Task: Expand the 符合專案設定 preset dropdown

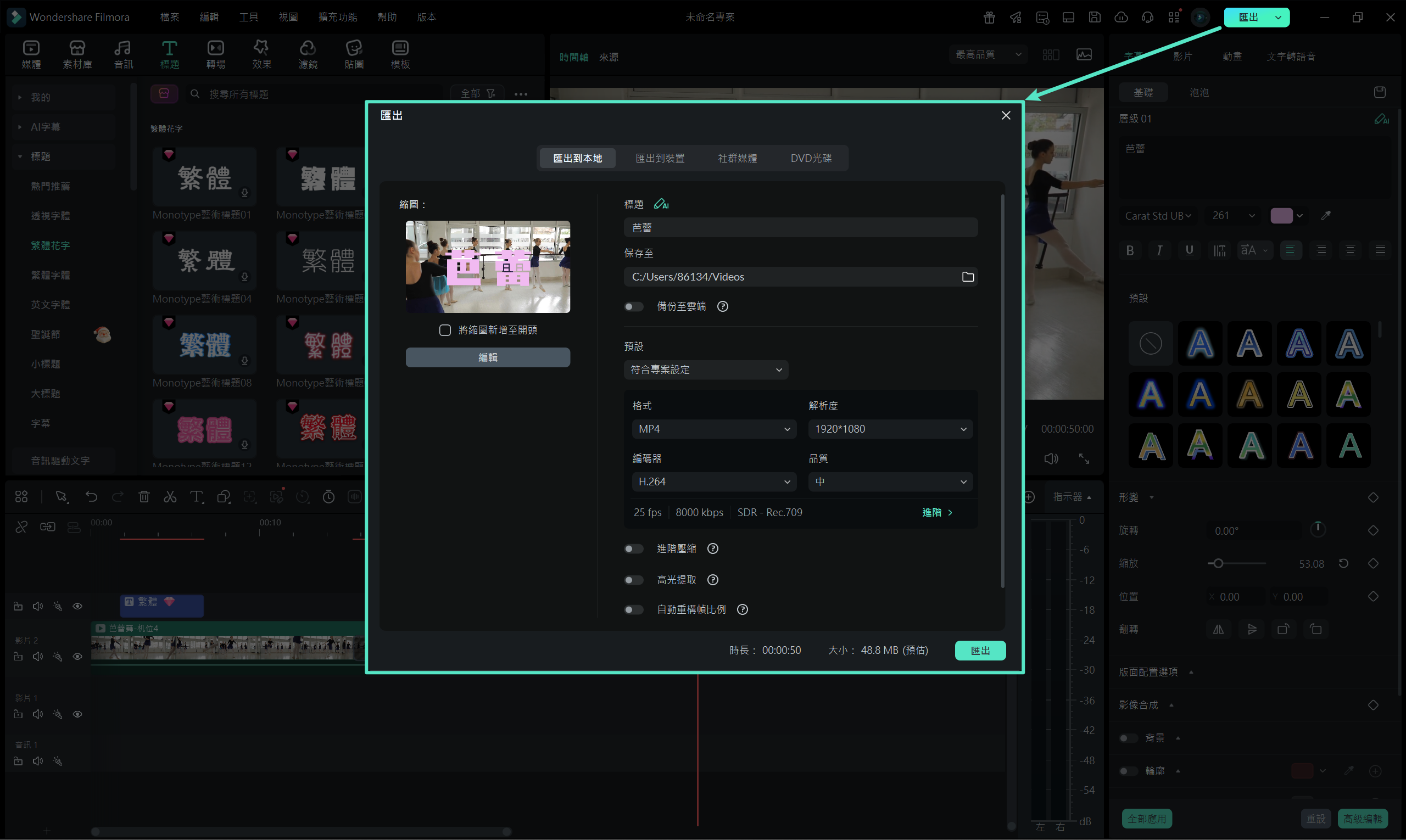Action: click(x=706, y=369)
